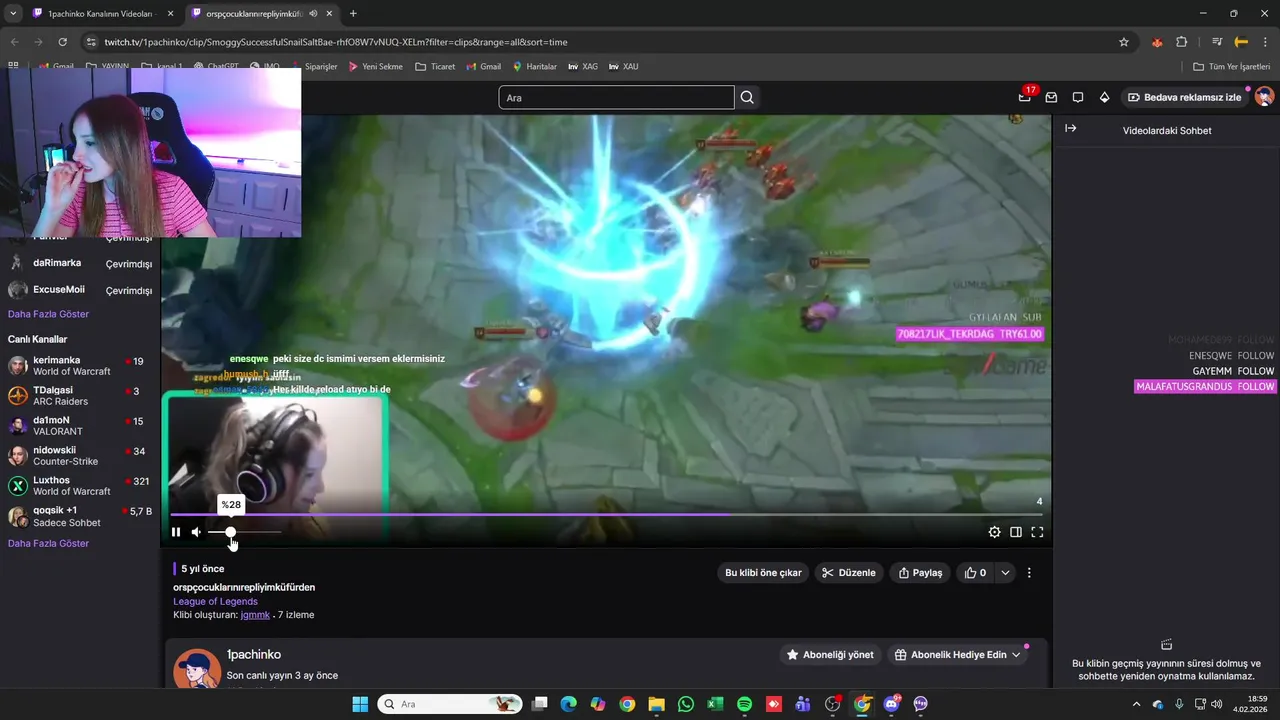Open WhatsApp from the taskbar
Image resolution: width=1280 pixels, height=720 pixels.
pyautogui.click(x=685, y=704)
